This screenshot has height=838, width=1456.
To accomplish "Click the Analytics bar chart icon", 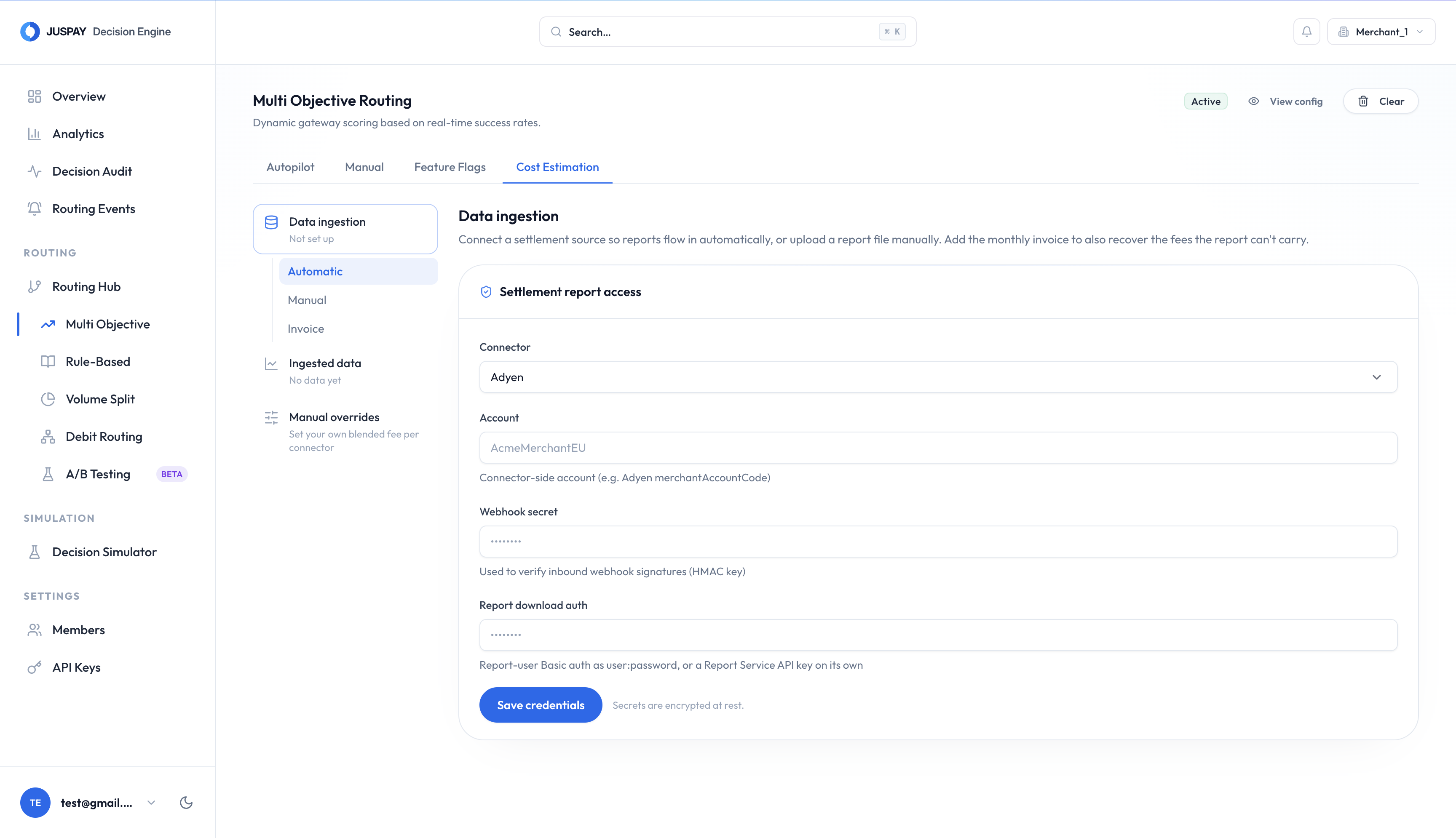I will point(35,133).
